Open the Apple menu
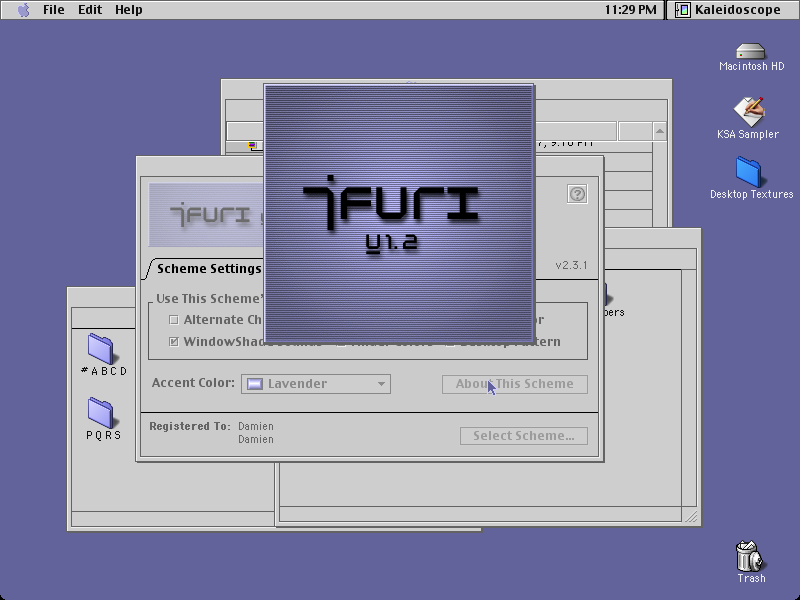 (x=23, y=10)
